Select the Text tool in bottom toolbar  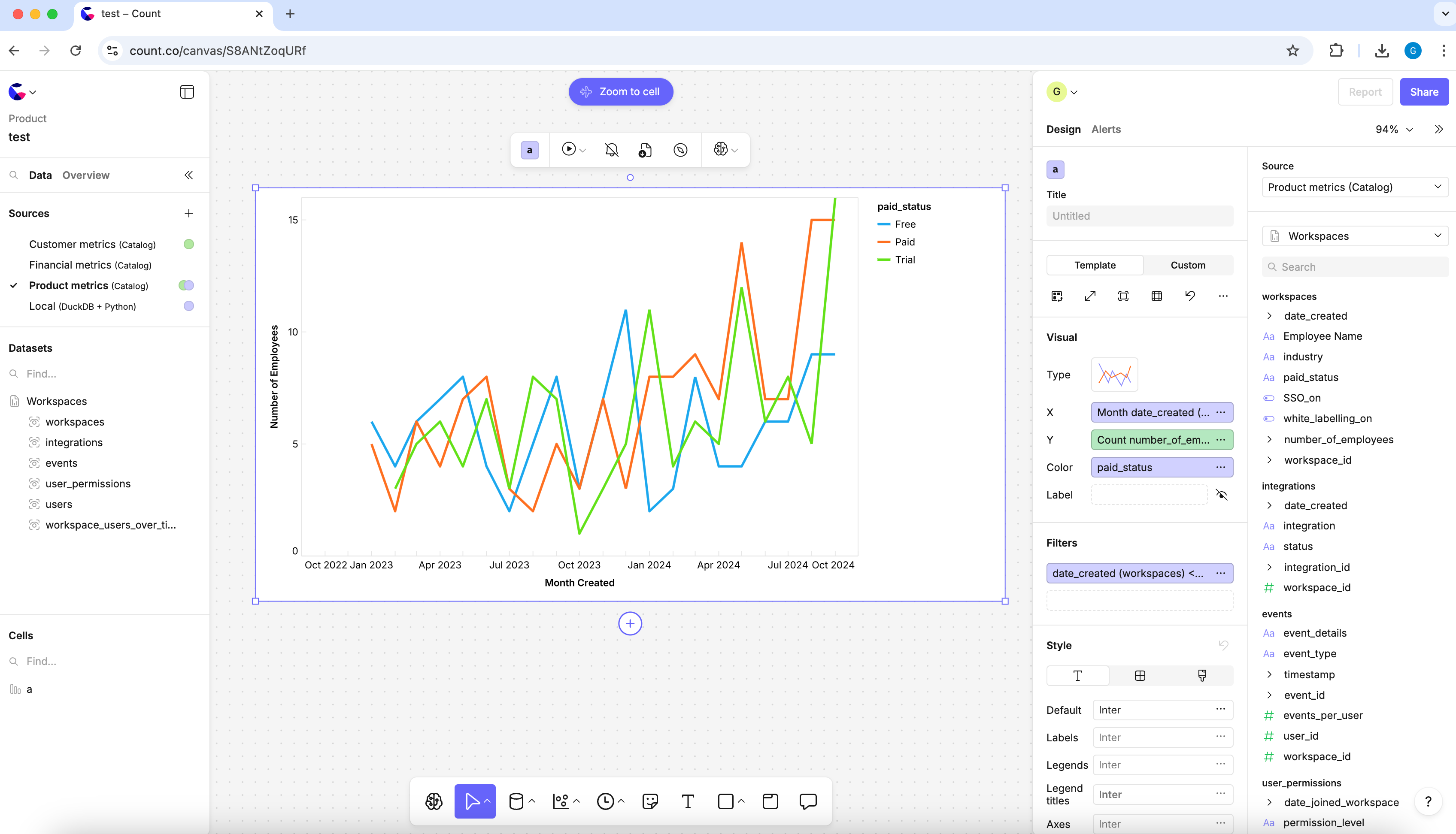pos(688,801)
